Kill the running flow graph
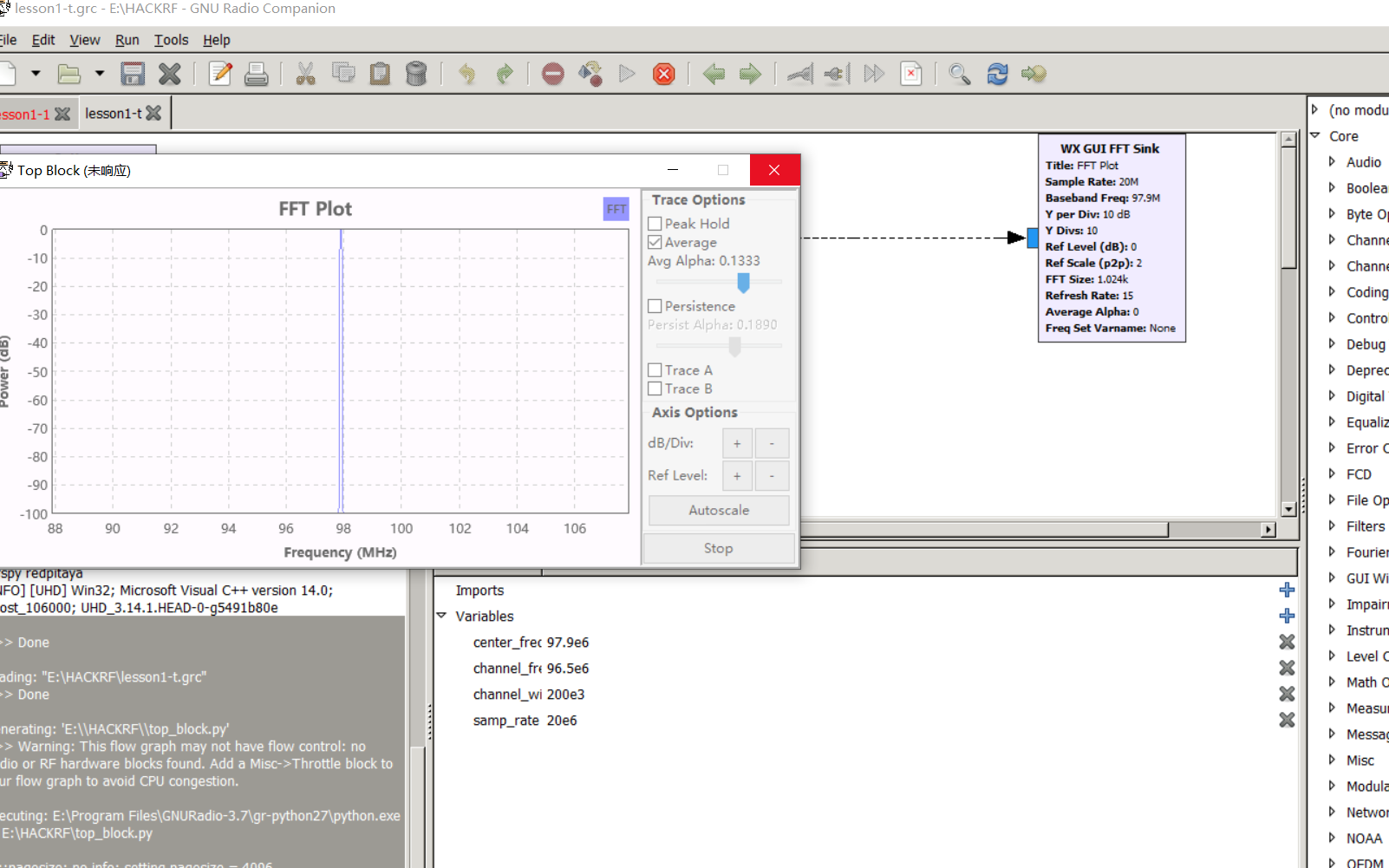 [x=663, y=75]
